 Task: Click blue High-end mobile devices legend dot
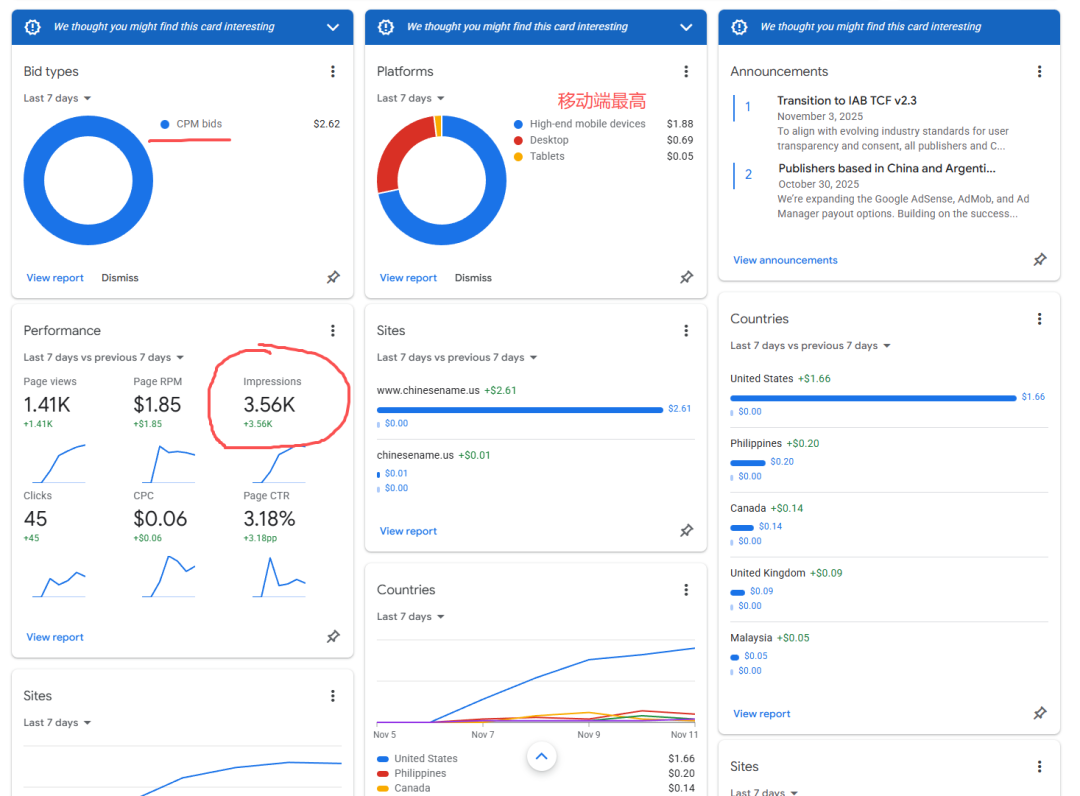(518, 124)
